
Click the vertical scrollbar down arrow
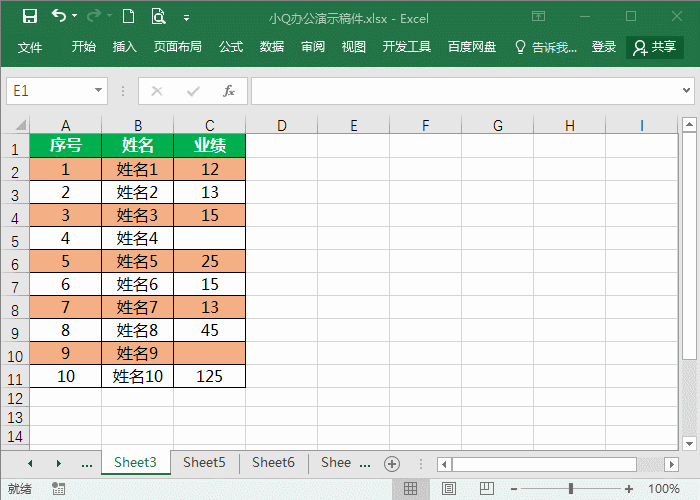[x=689, y=443]
